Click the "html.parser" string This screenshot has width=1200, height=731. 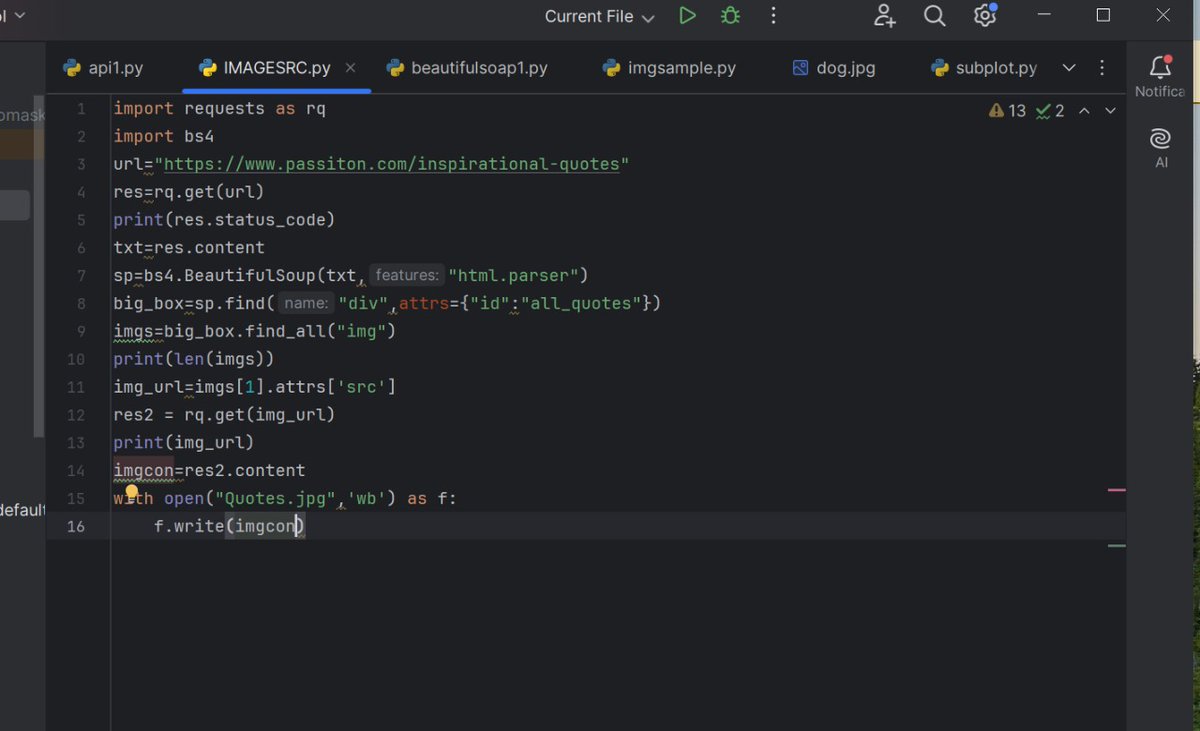(513, 275)
